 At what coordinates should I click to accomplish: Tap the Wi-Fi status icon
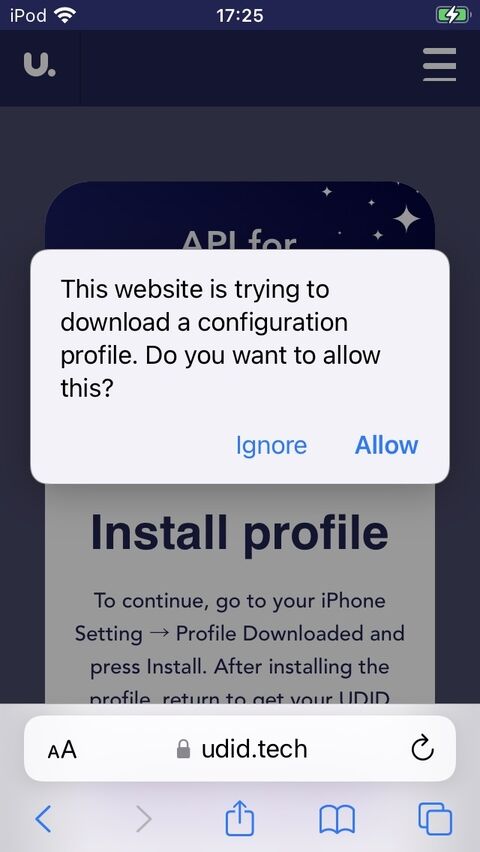65,16
